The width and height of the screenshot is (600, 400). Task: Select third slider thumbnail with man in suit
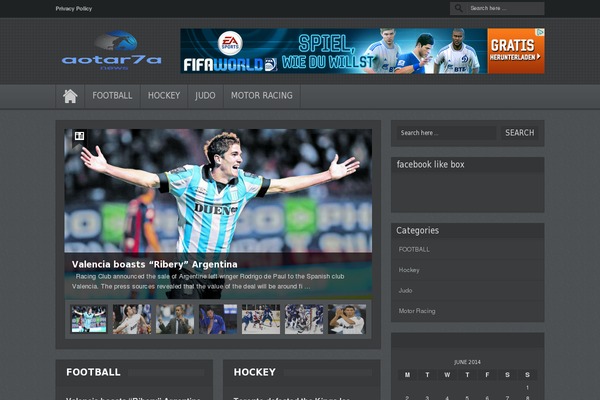click(x=175, y=319)
